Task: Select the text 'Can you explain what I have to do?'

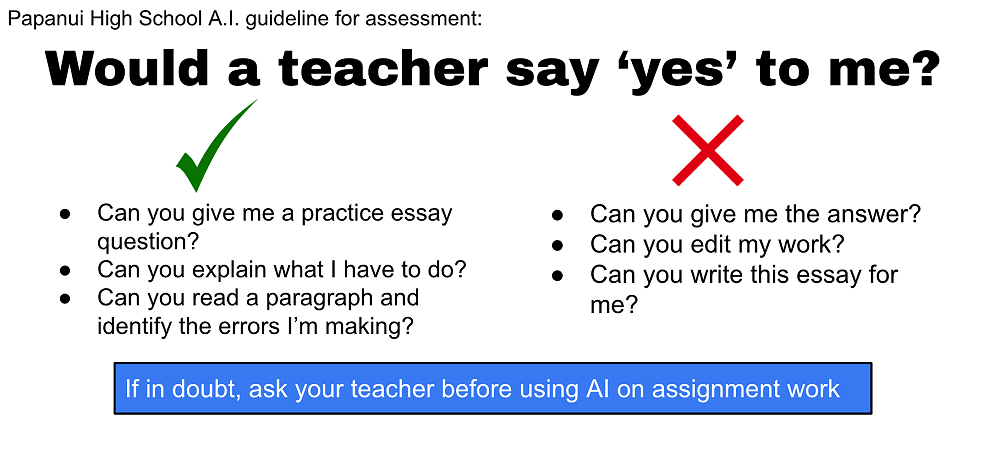Action: 281,270
